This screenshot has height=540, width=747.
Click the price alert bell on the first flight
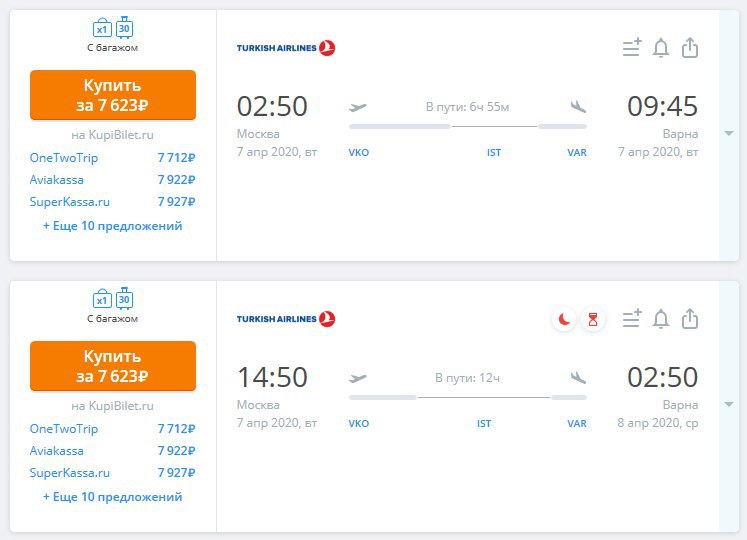660,48
